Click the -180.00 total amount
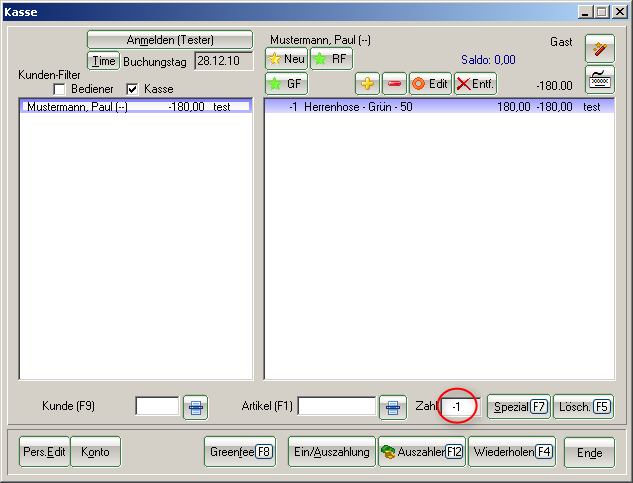Image resolution: width=633 pixels, height=483 pixels. [554, 86]
